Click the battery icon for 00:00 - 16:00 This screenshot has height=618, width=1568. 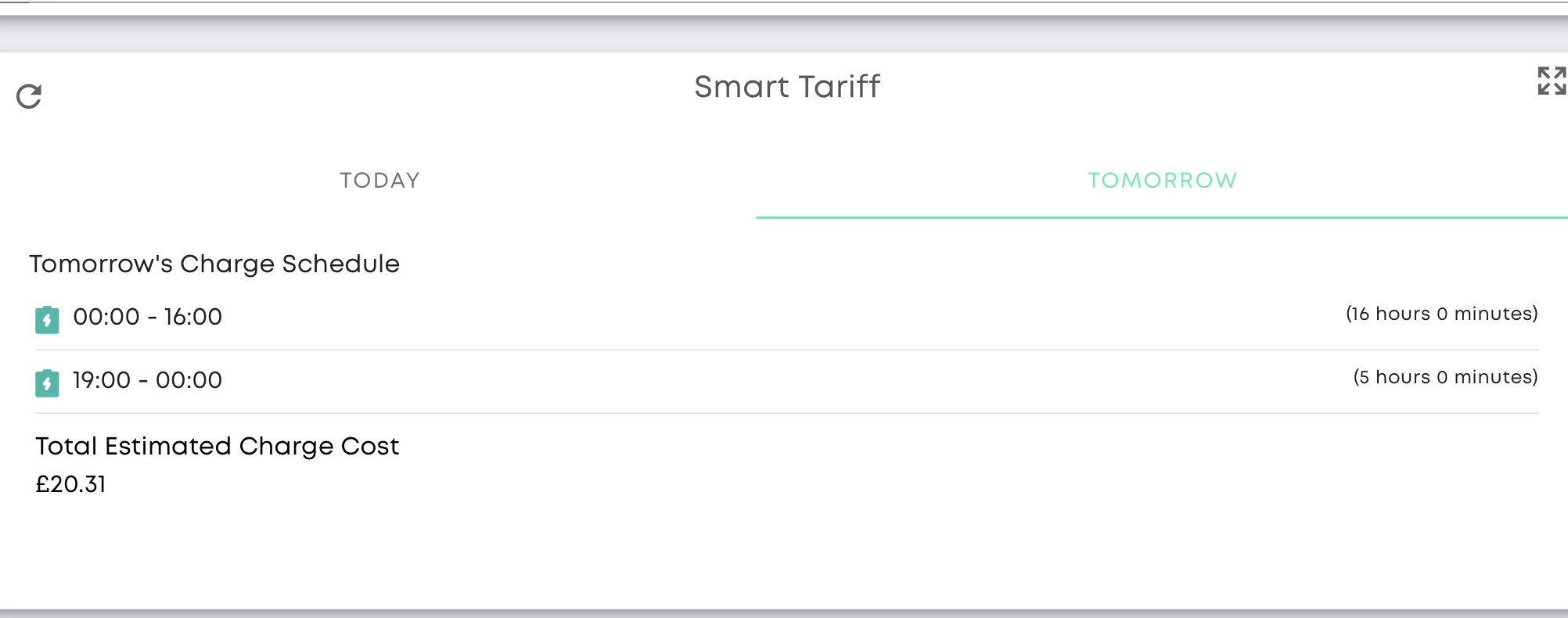click(x=47, y=319)
